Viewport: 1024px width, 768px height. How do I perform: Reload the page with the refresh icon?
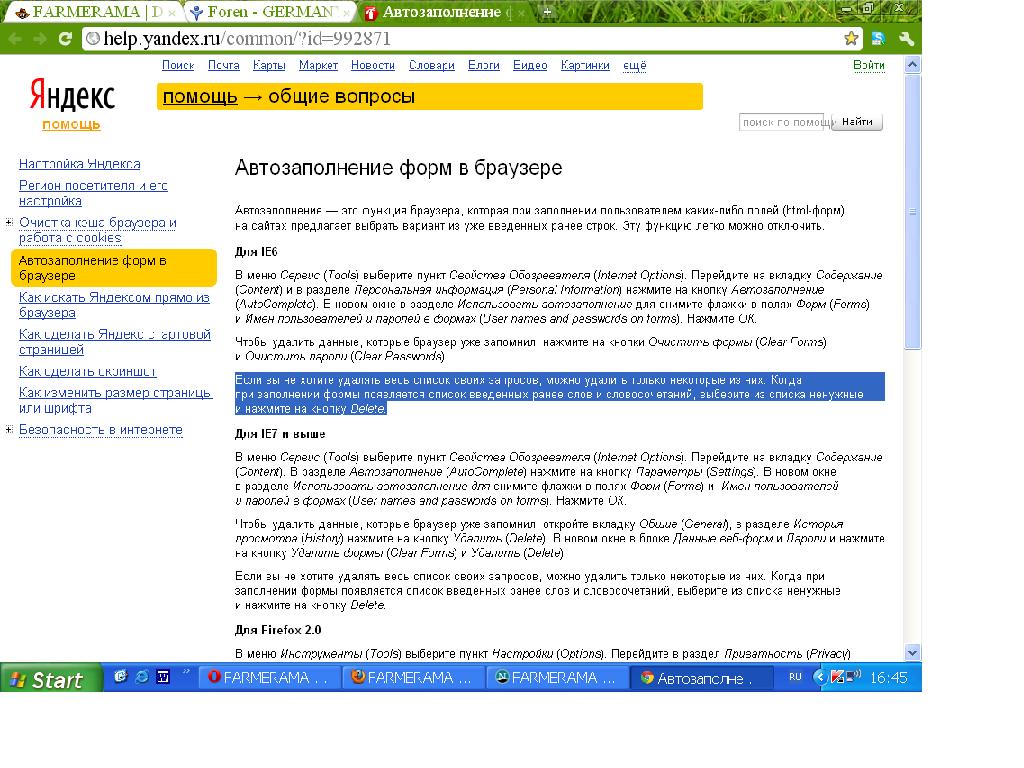65,39
